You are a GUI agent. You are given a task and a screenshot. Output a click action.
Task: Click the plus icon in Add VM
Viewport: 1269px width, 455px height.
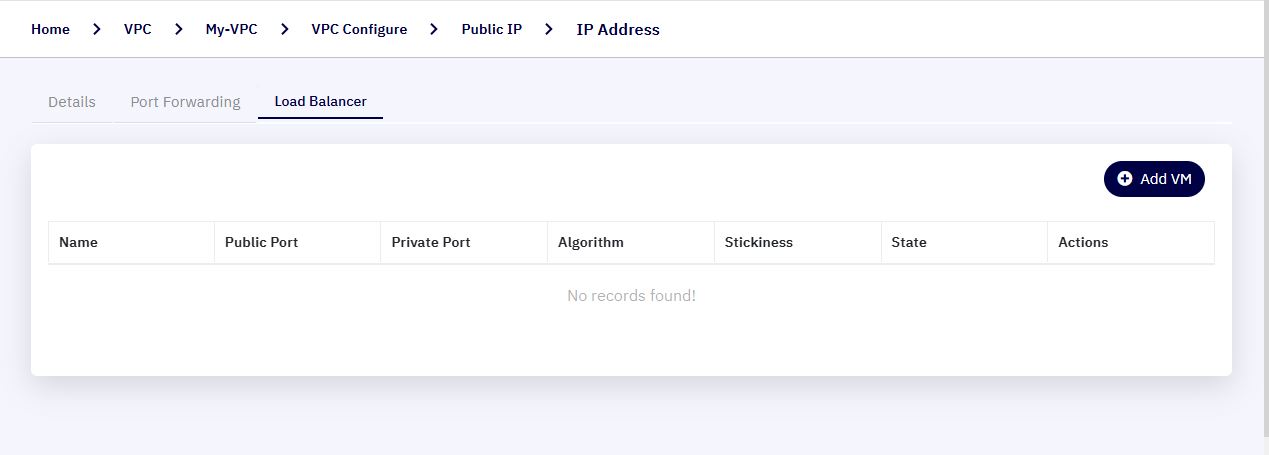(1125, 179)
